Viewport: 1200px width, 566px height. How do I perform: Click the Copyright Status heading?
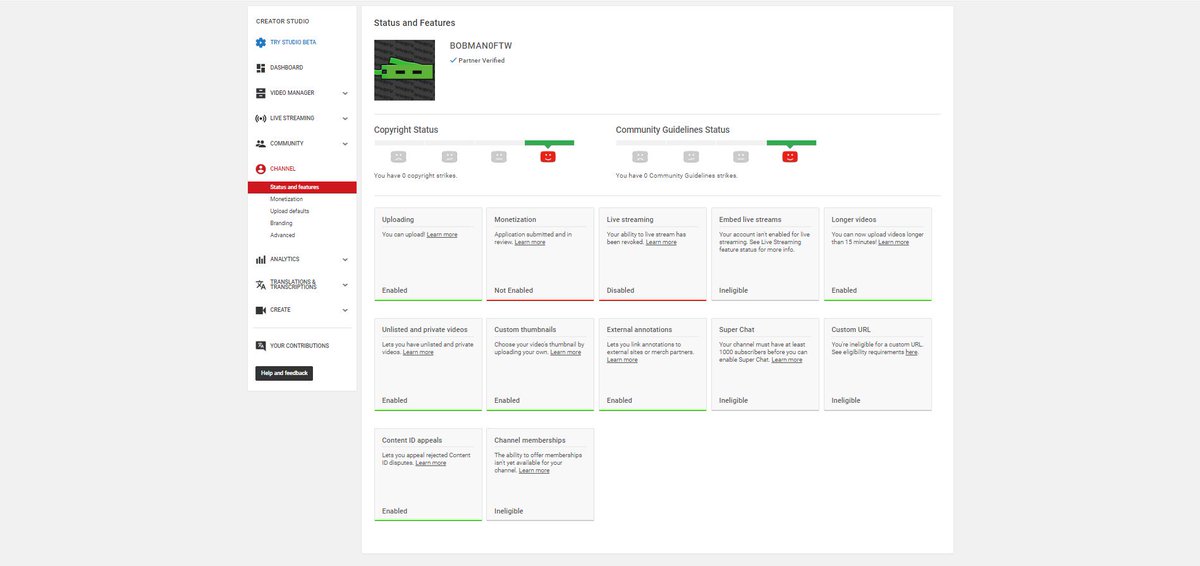tap(406, 130)
